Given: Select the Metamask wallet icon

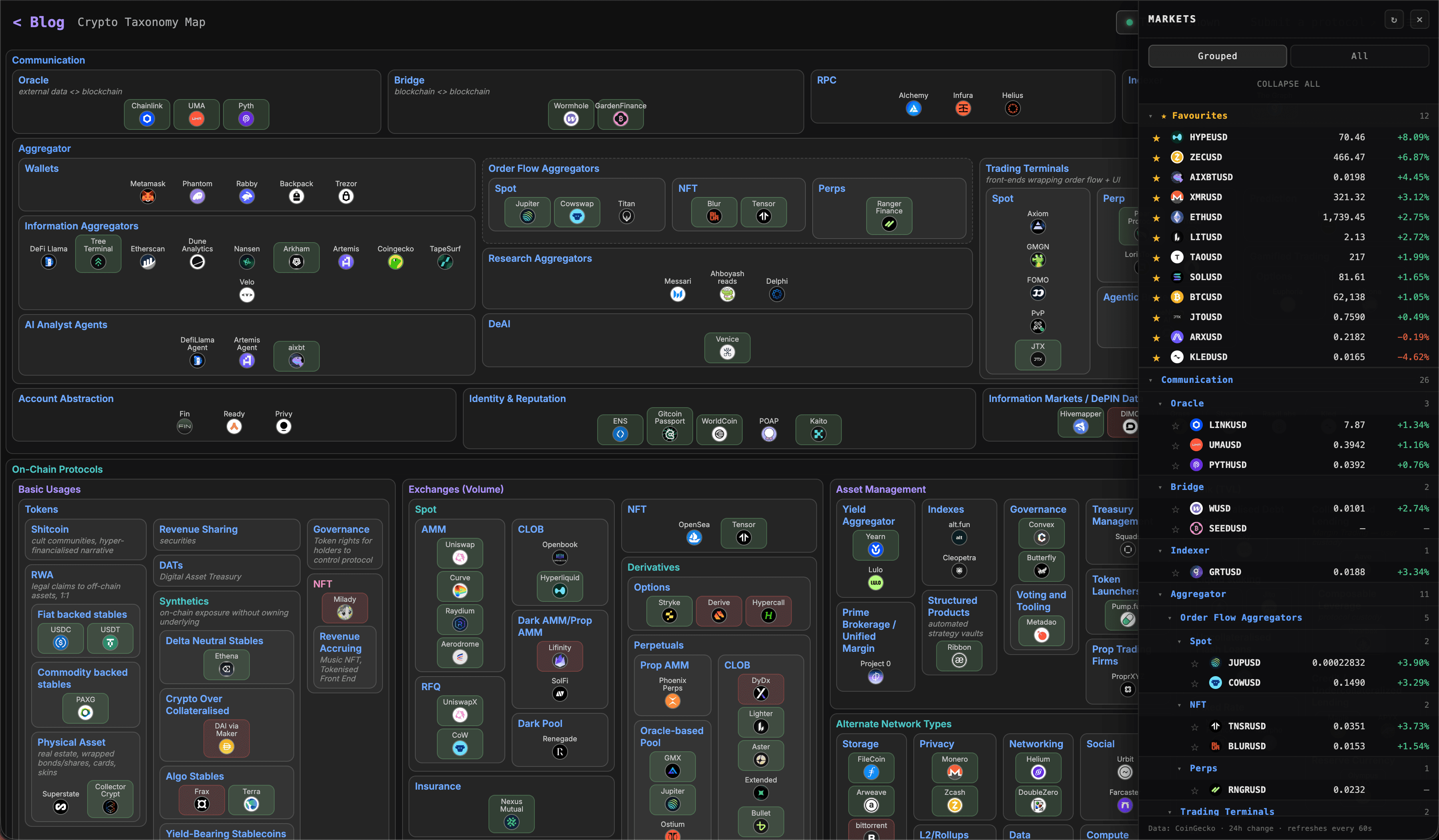Looking at the screenshot, I should click(147, 197).
